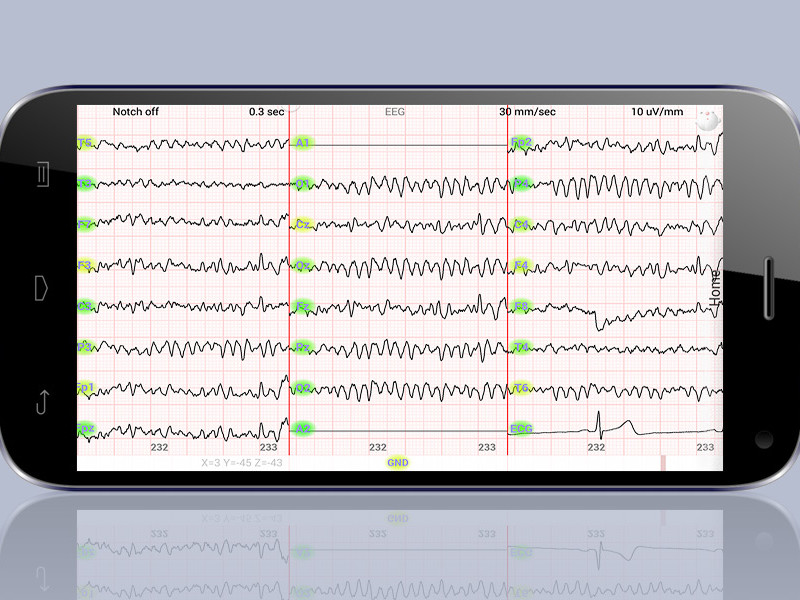Select the Fp2 channel marker

(x=521, y=143)
